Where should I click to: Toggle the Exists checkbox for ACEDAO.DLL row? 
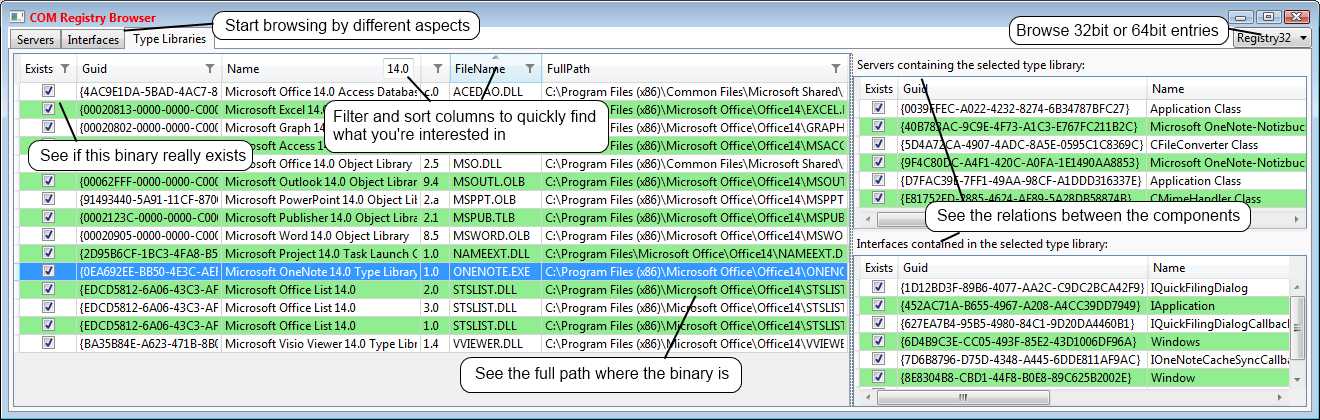(48, 91)
